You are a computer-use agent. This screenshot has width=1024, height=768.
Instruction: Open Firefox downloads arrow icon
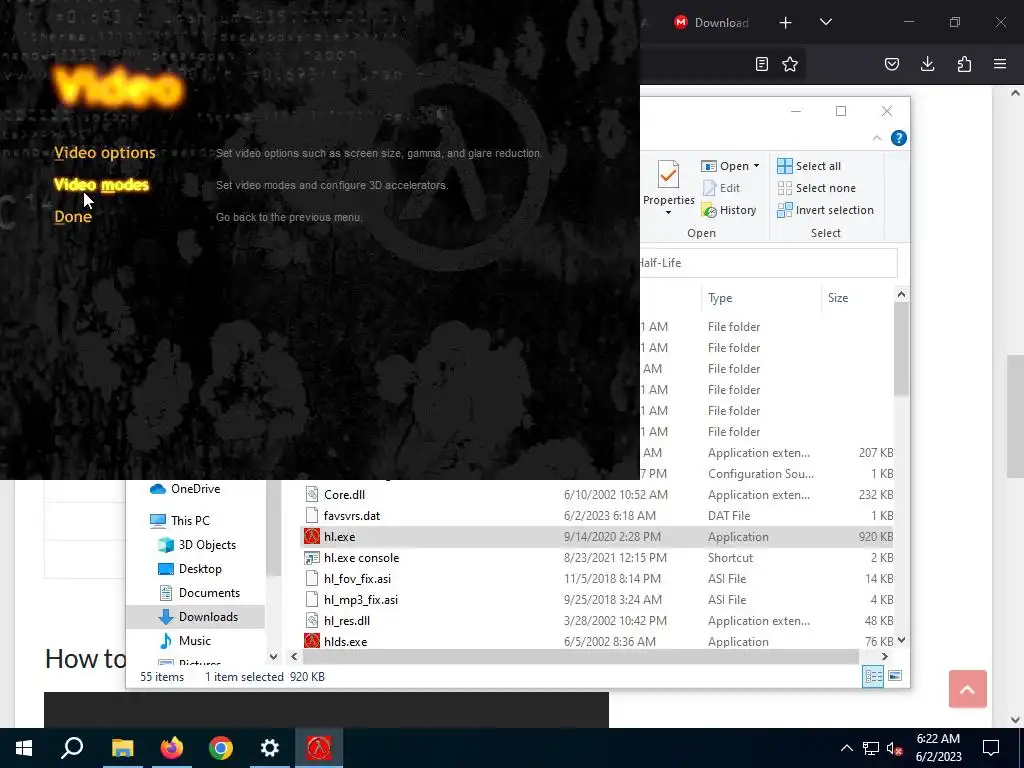click(927, 64)
